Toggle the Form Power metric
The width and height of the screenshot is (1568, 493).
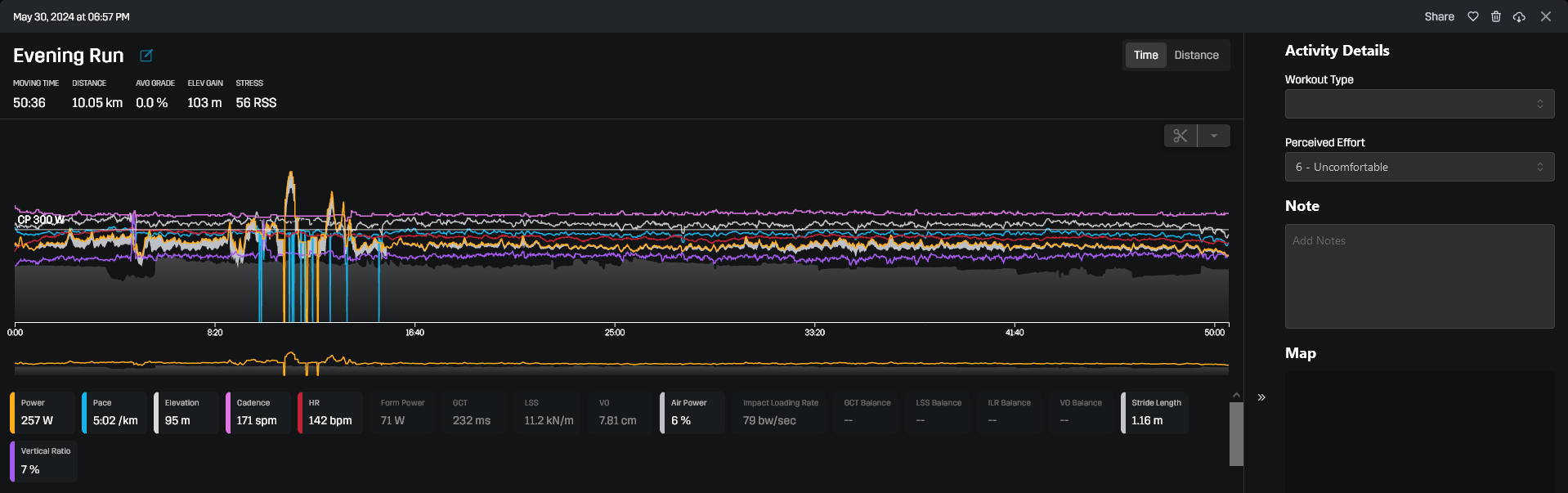[x=403, y=412]
